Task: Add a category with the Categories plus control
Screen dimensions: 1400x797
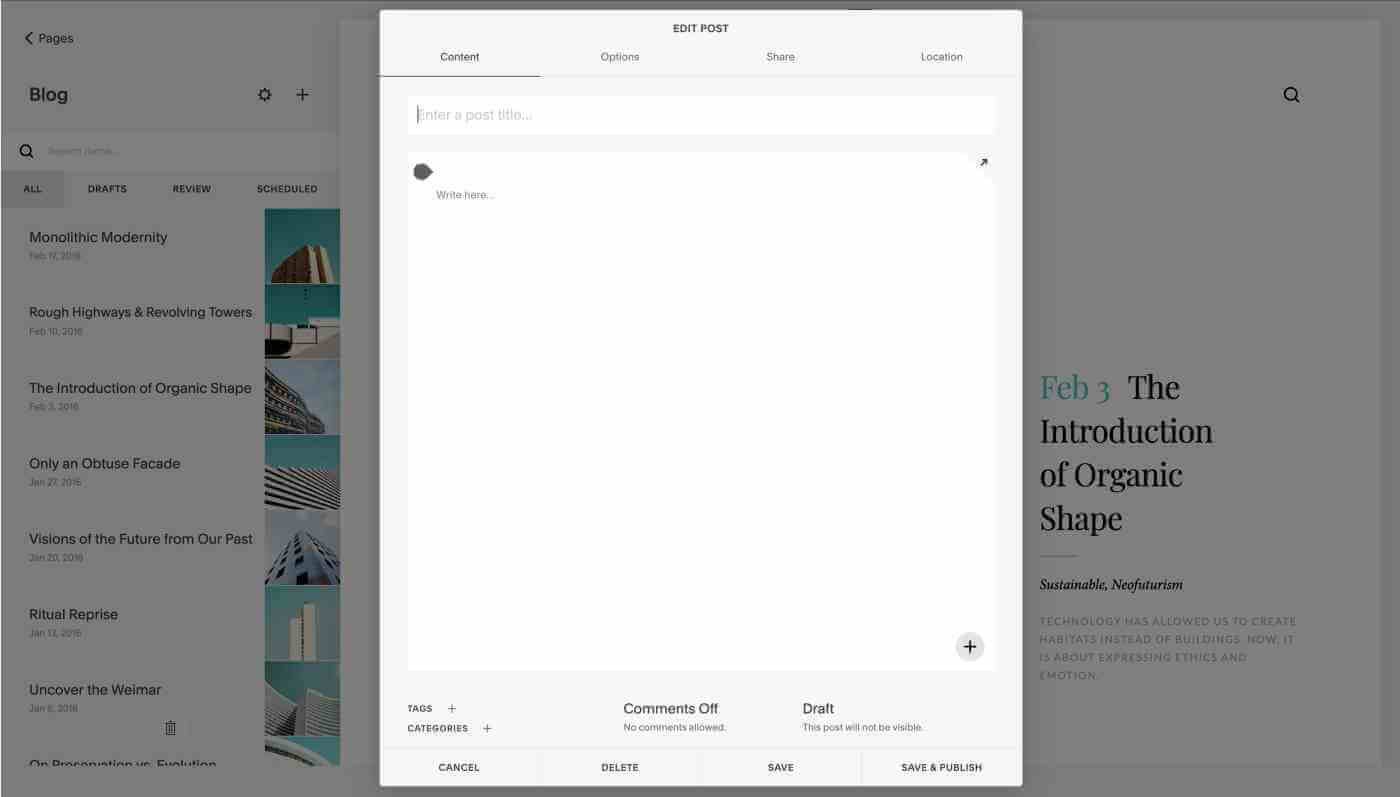Action: tap(487, 728)
